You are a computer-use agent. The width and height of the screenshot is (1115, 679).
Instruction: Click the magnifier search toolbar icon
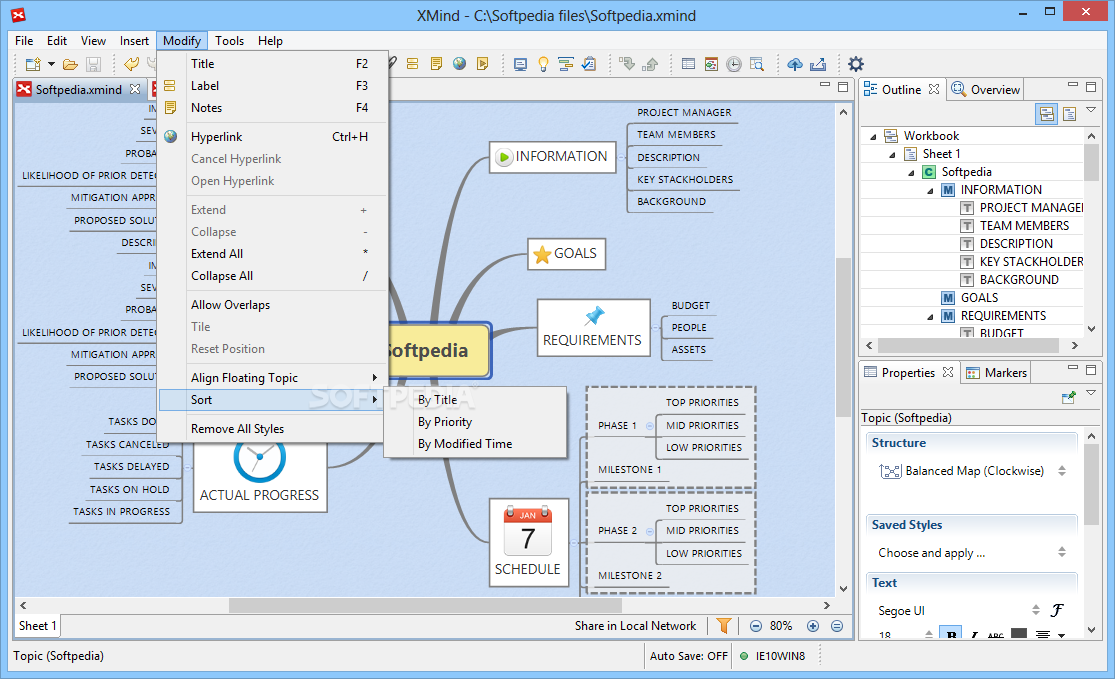tap(757, 65)
